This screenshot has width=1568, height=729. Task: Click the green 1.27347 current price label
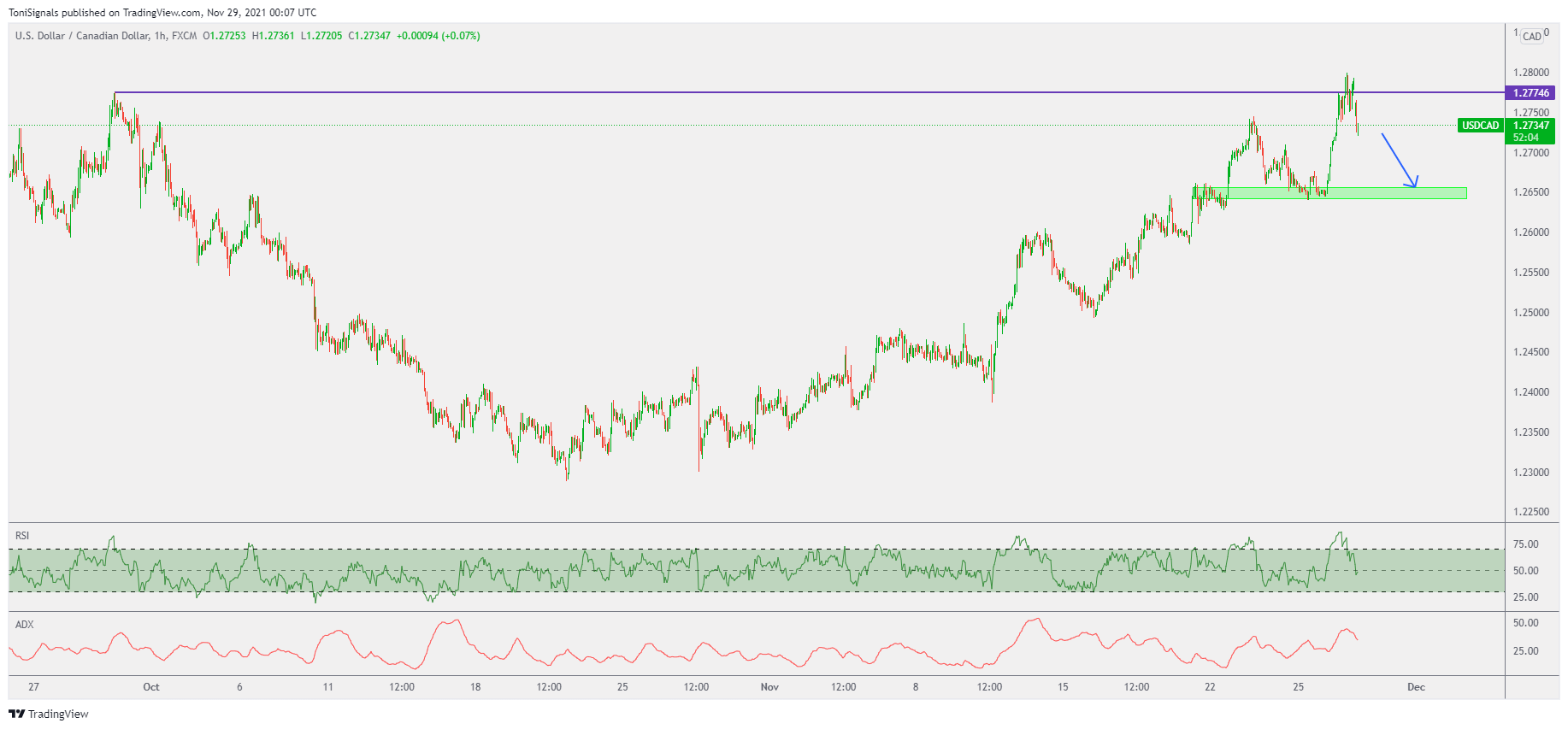click(1530, 126)
